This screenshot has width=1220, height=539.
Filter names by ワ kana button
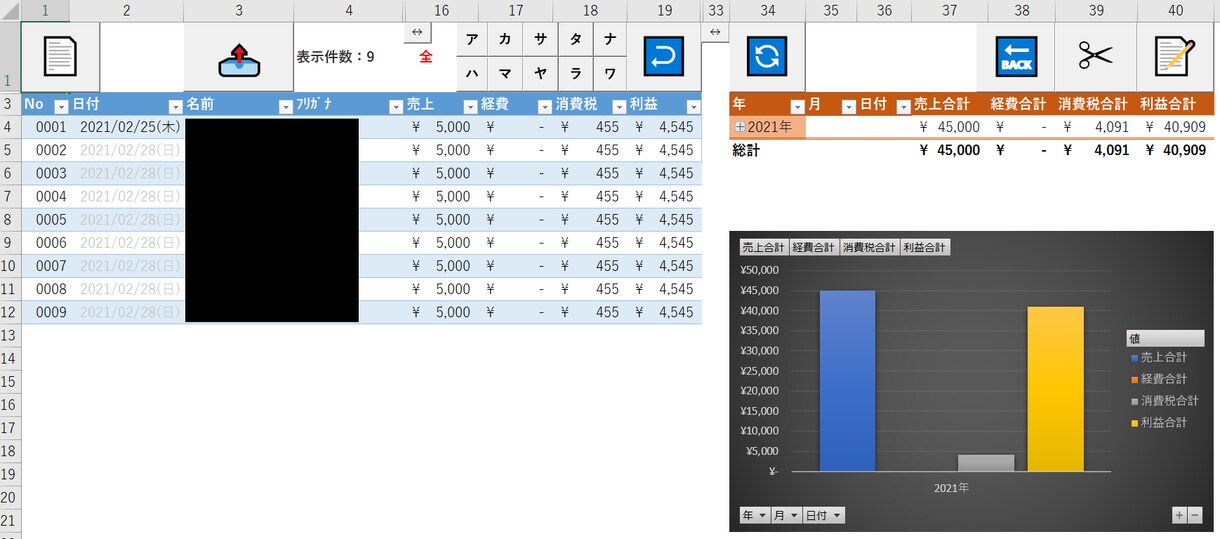pyautogui.click(x=609, y=74)
